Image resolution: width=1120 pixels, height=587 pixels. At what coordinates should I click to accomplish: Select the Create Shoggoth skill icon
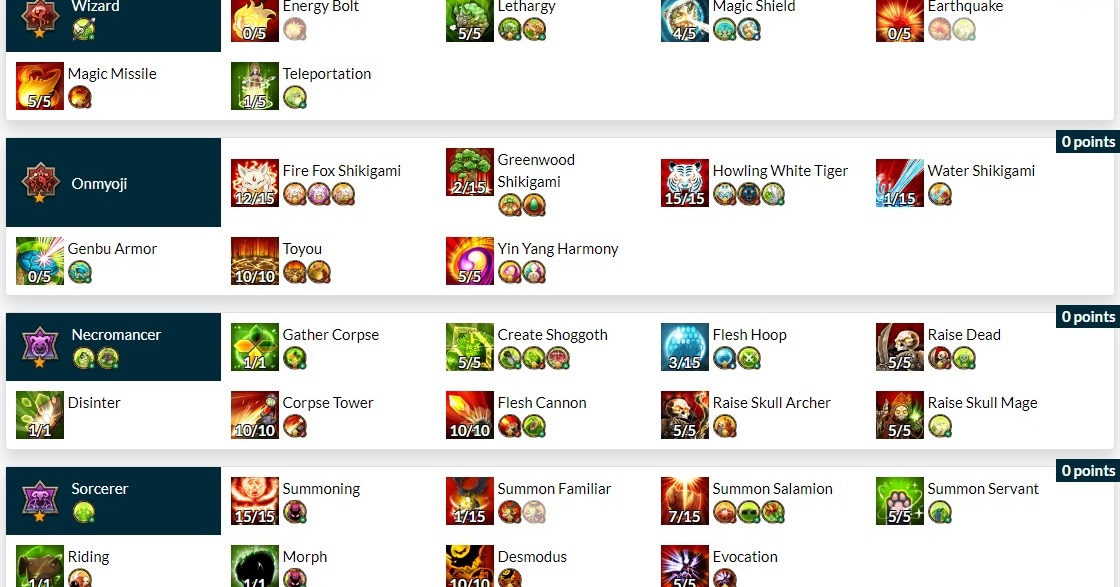[x=470, y=347]
